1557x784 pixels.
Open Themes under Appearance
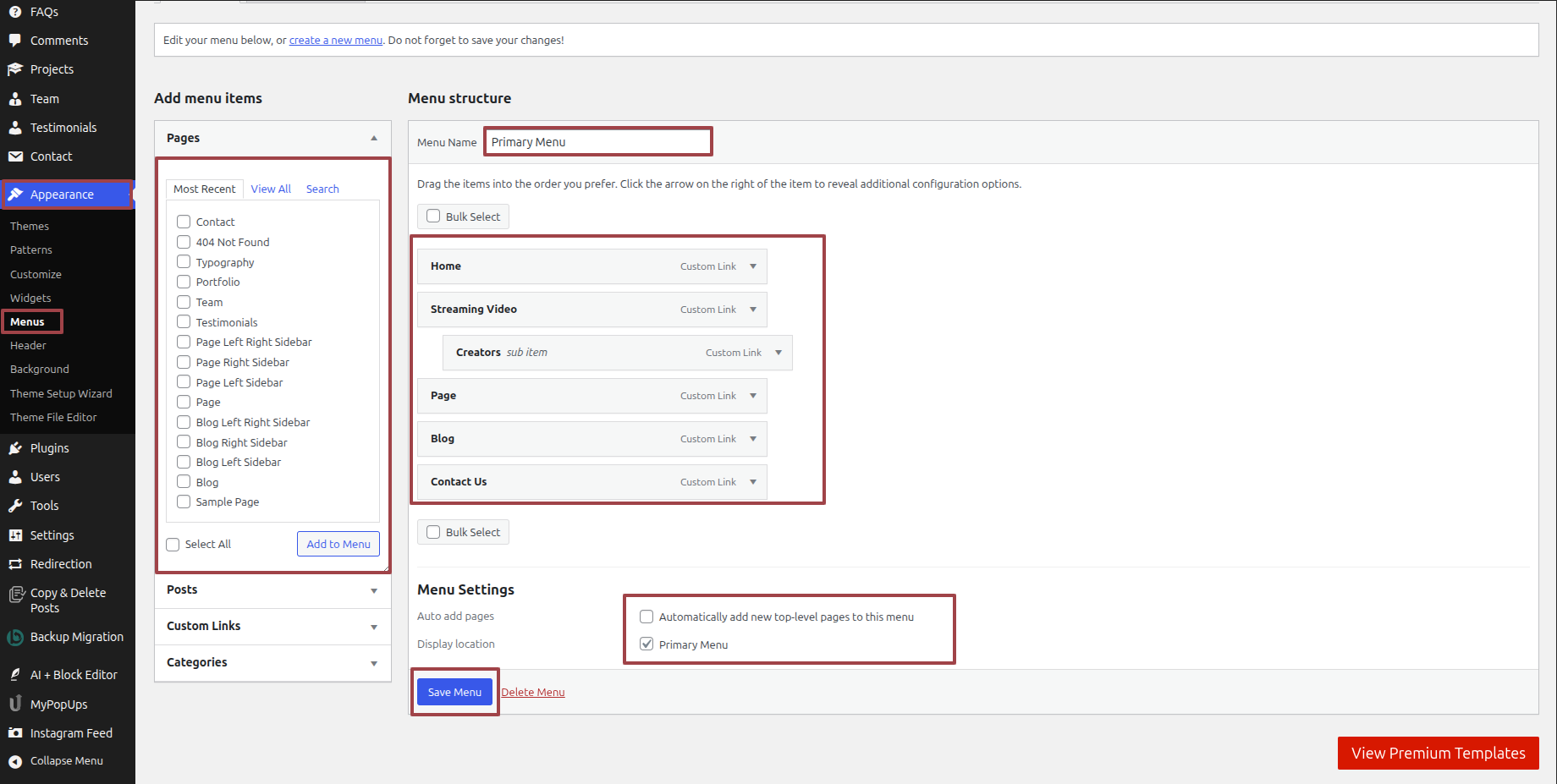tap(30, 227)
